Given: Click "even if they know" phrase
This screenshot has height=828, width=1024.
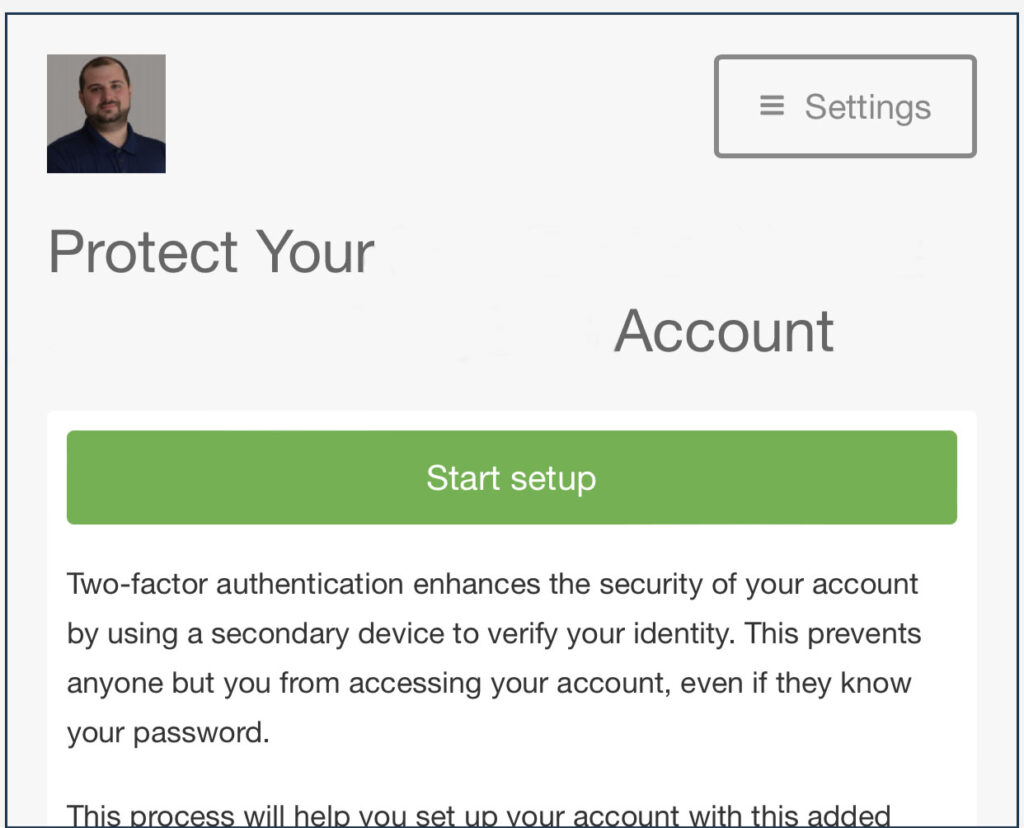Looking at the screenshot, I should pos(795,683).
